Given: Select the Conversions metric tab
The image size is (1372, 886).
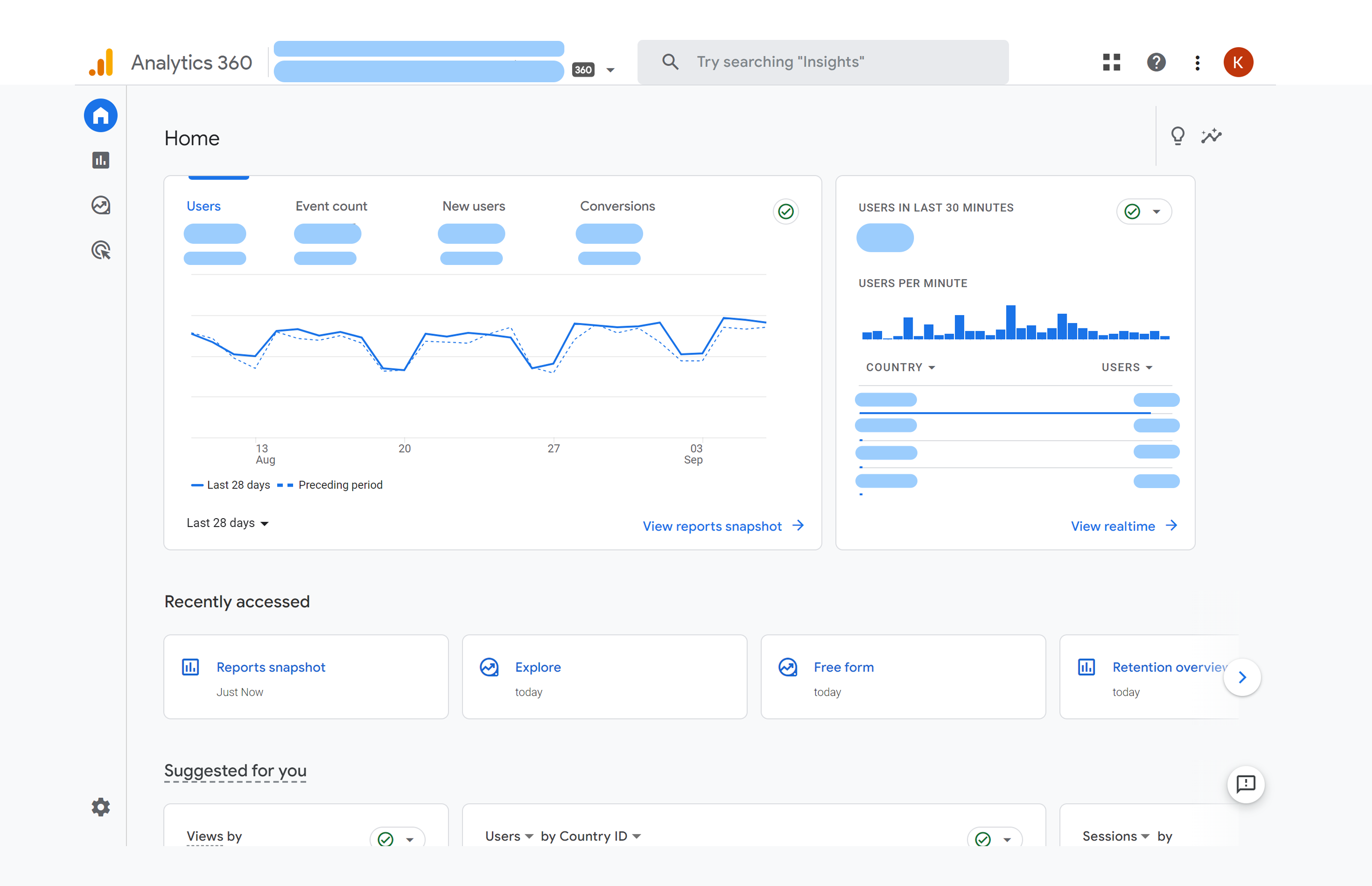Looking at the screenshot, I should point(617,206).
